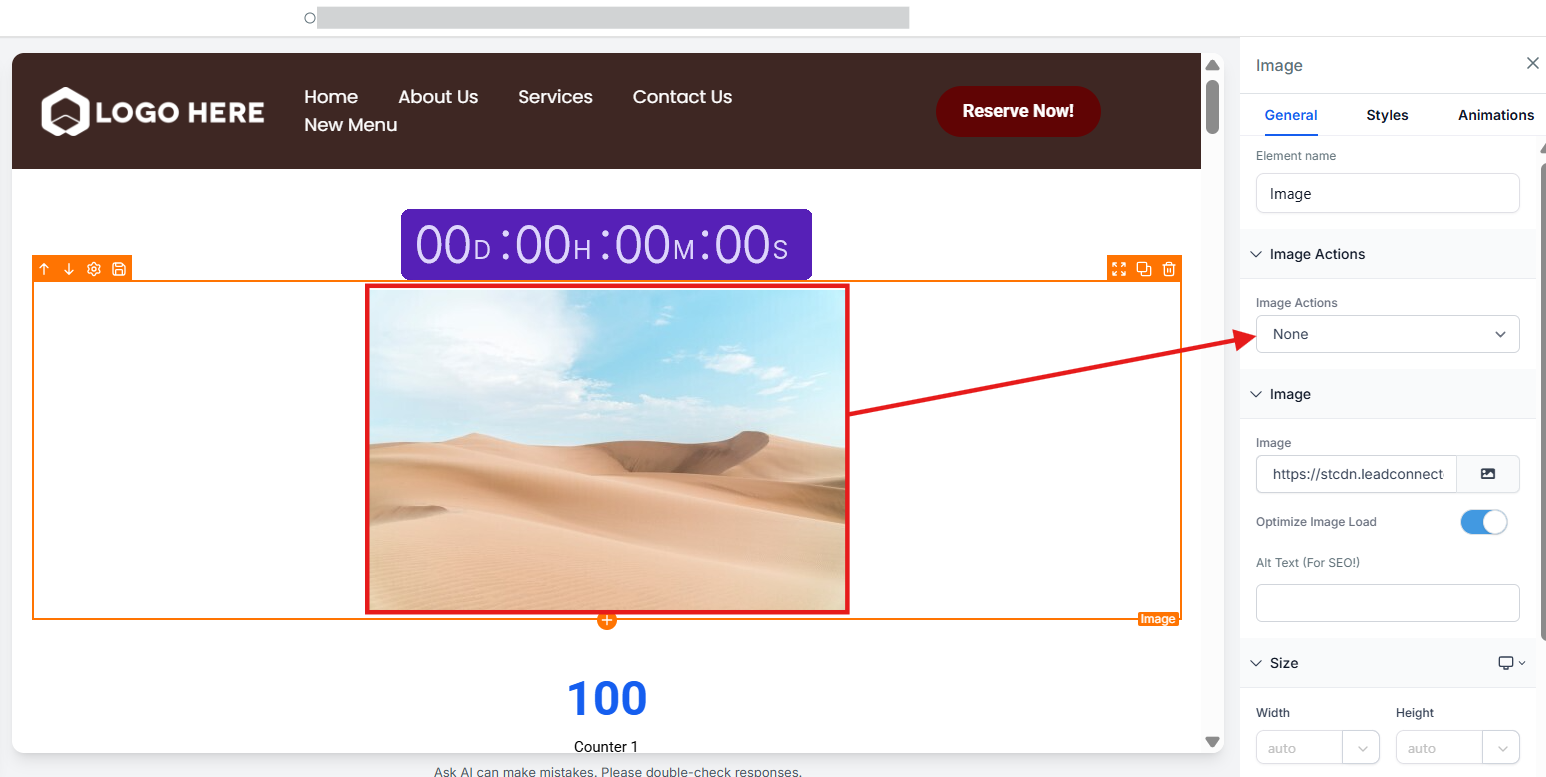
Task: Click the orange plus add element button
Action: [607, 620]
